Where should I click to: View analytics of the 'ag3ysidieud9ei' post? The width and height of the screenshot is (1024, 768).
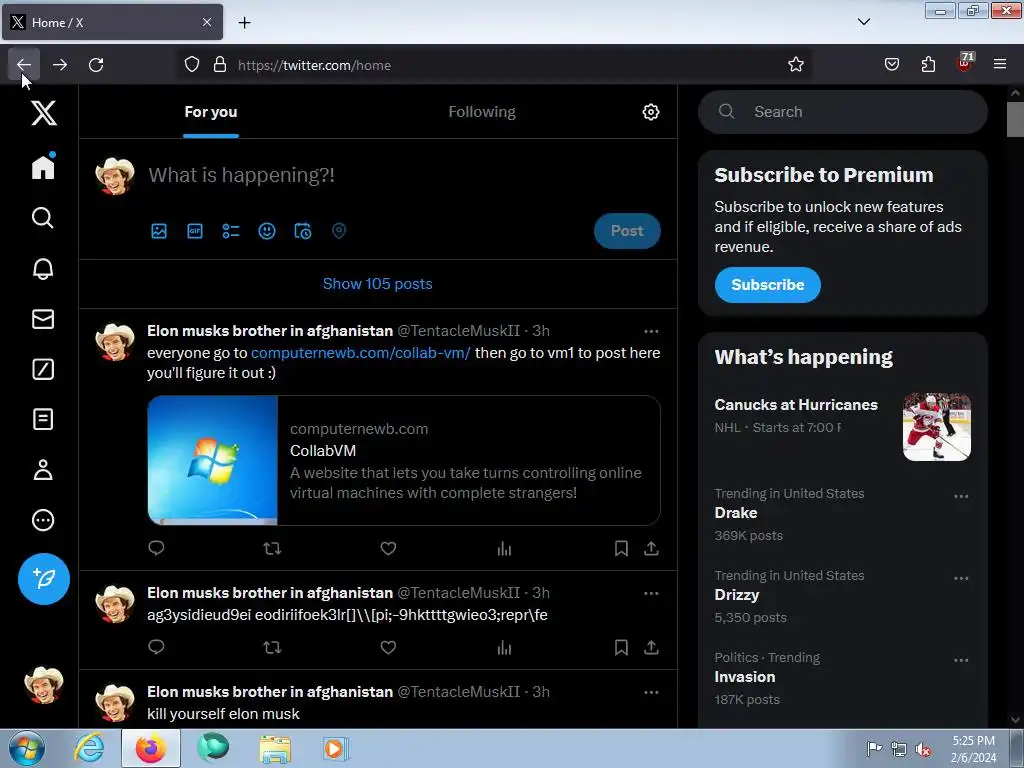coord(504,647)
